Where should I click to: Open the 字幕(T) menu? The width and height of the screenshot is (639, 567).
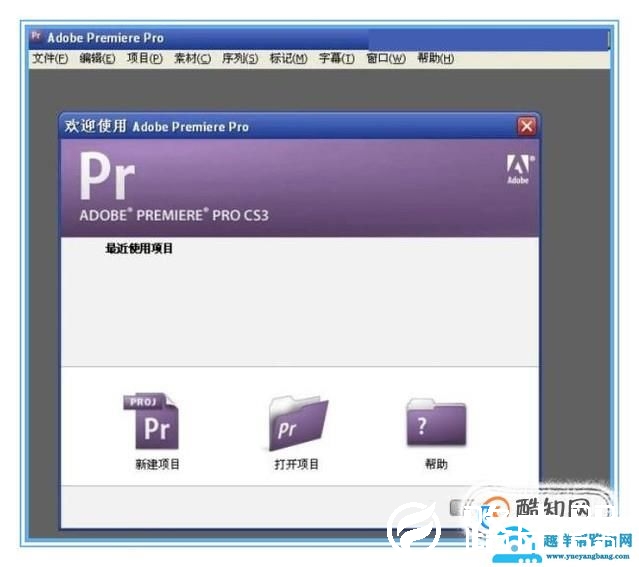click(x=337, y=58)
